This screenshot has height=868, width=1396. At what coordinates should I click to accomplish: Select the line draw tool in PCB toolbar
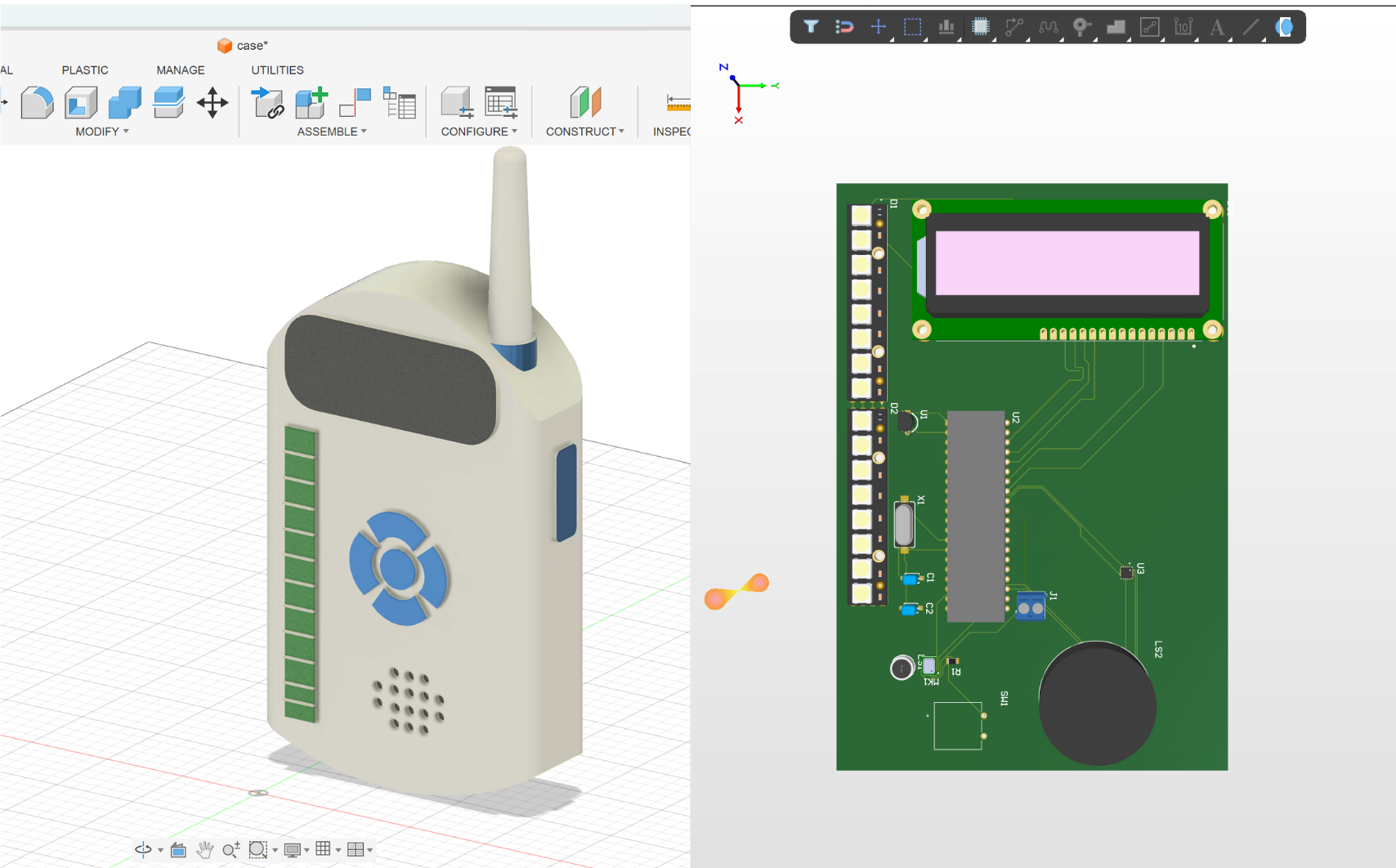coord(1251,27)
